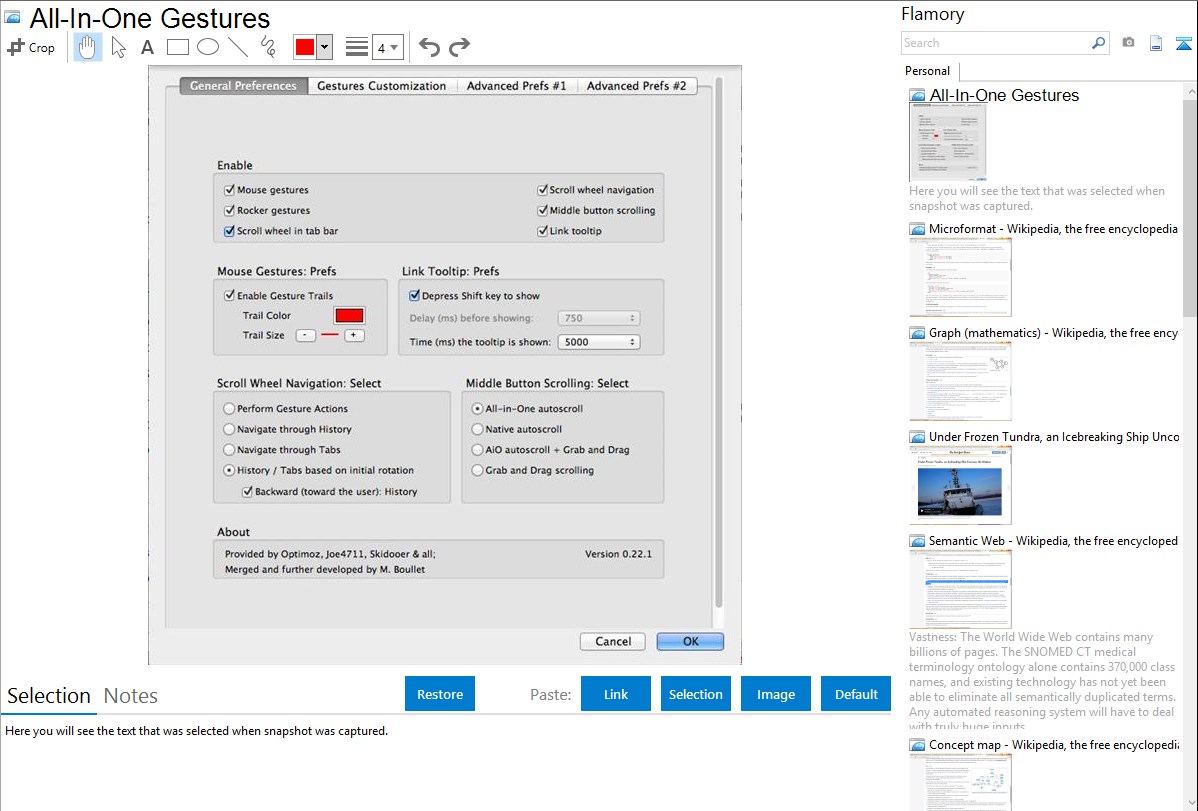The image size is (1198, 811).
Task: Select History / Tabs based on initial rotation
Action: pos(229,470)
